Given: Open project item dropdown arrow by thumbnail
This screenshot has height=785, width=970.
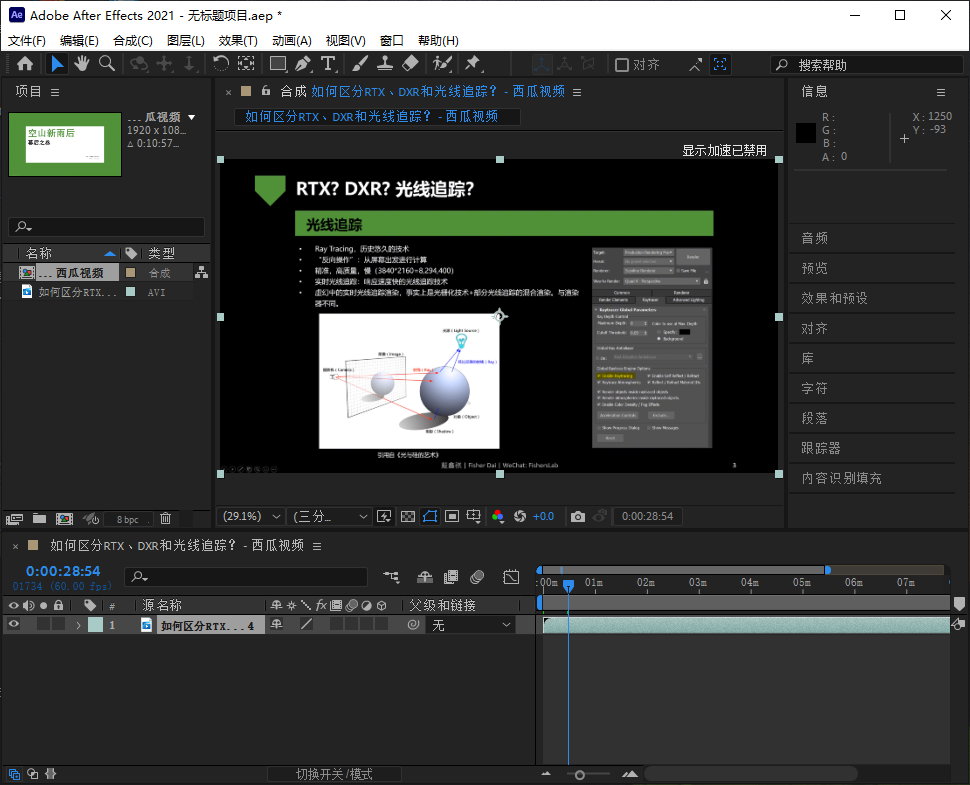Looking at the screenshot, I should (x=192, y=117).
